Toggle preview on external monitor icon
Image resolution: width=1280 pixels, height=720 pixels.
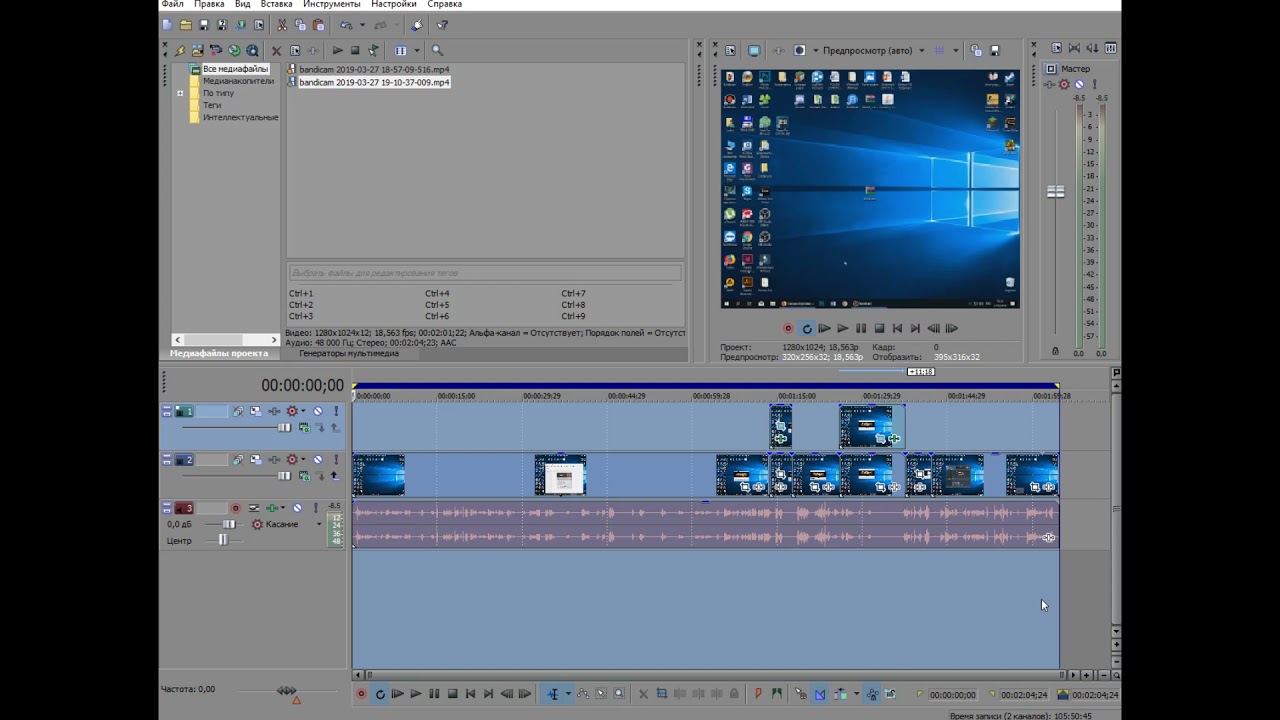(754, 50)
